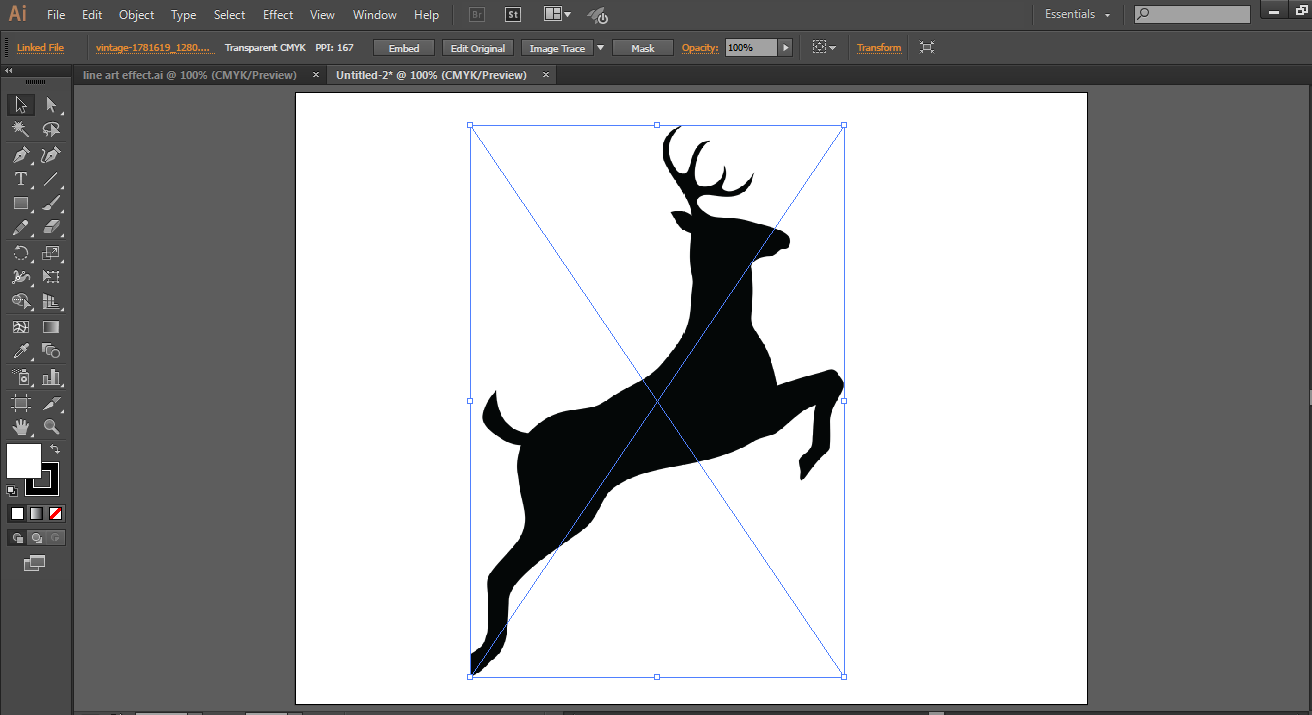Click the Transform link

(879, 48)
